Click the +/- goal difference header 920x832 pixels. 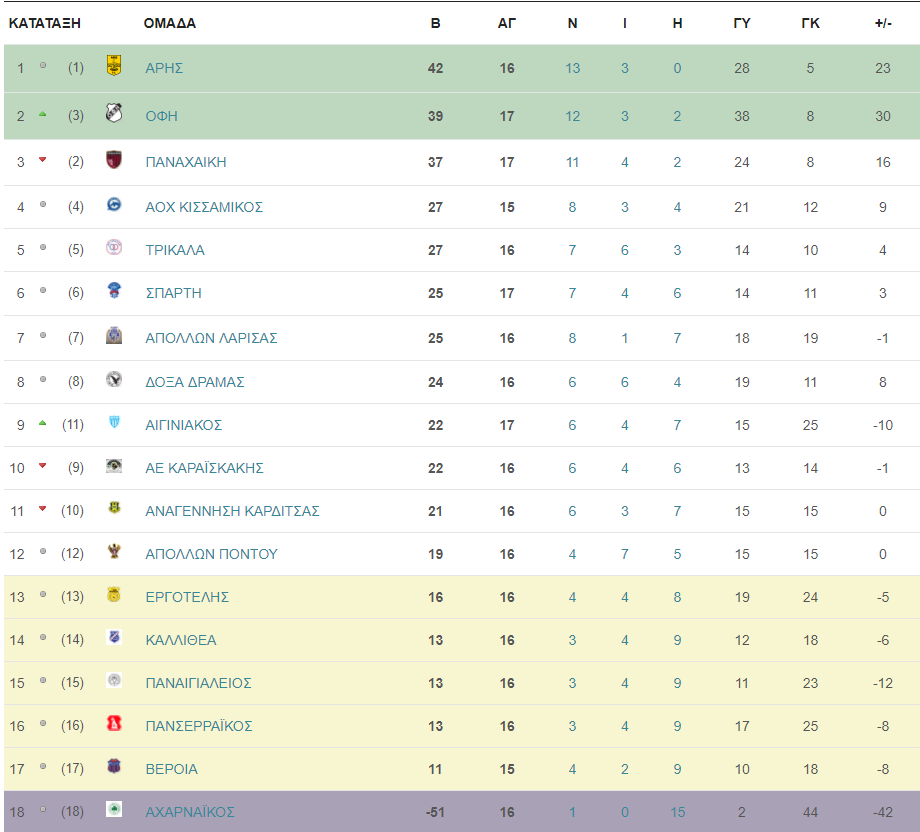(882, 23)
